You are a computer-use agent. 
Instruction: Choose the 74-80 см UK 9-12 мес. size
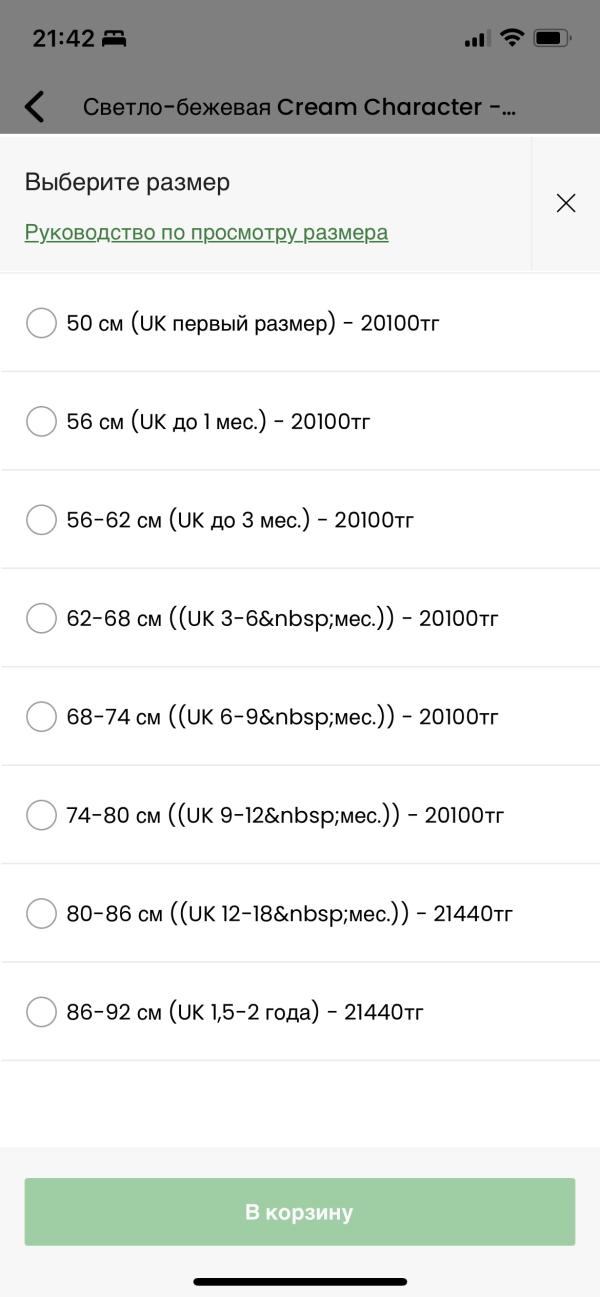click(300, 815)
